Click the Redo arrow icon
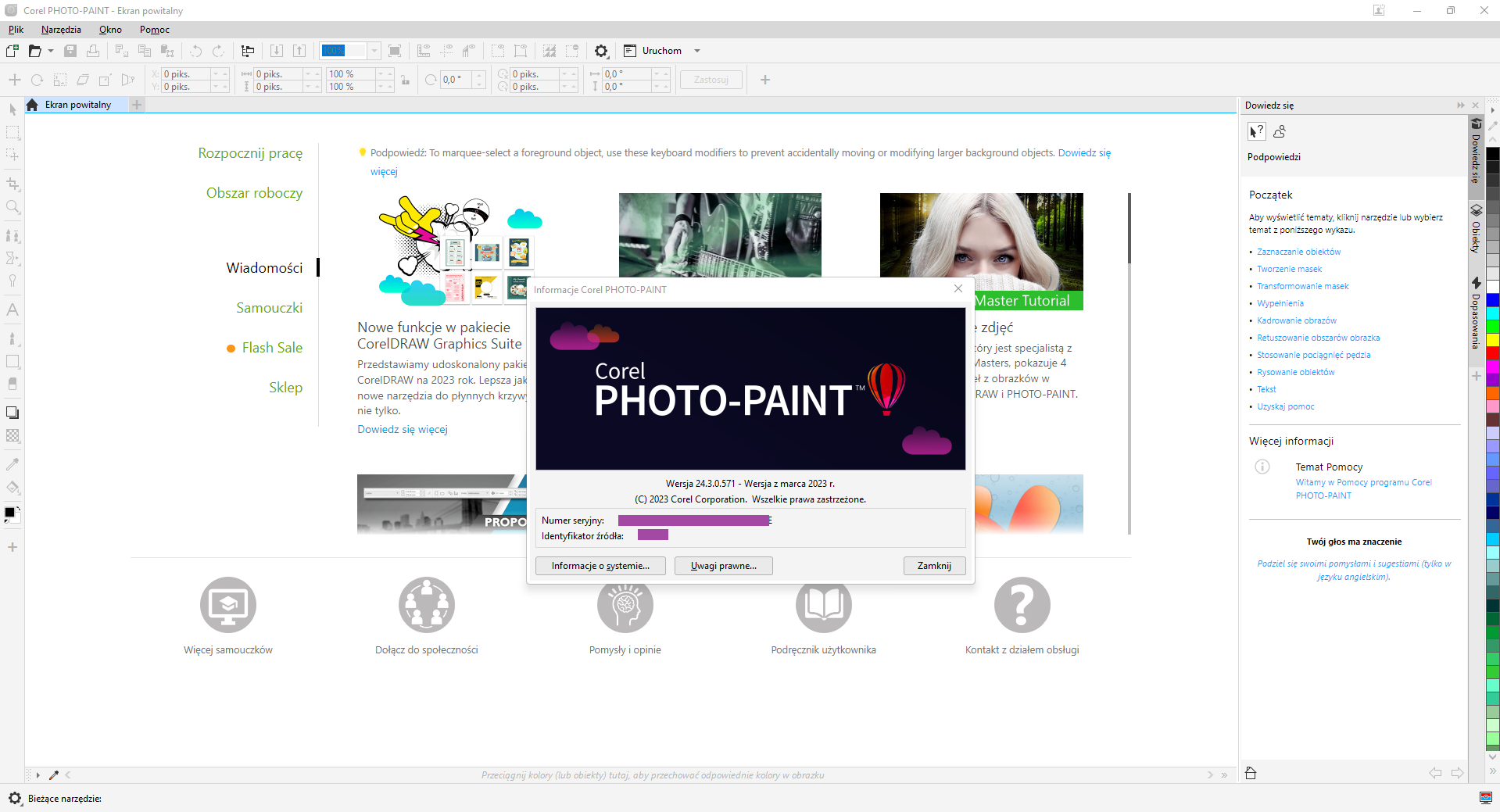1500x812 pixels. click(x=219, y=51)
